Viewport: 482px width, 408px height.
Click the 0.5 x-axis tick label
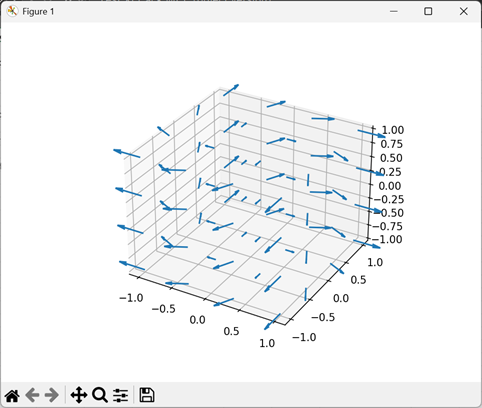231,331
